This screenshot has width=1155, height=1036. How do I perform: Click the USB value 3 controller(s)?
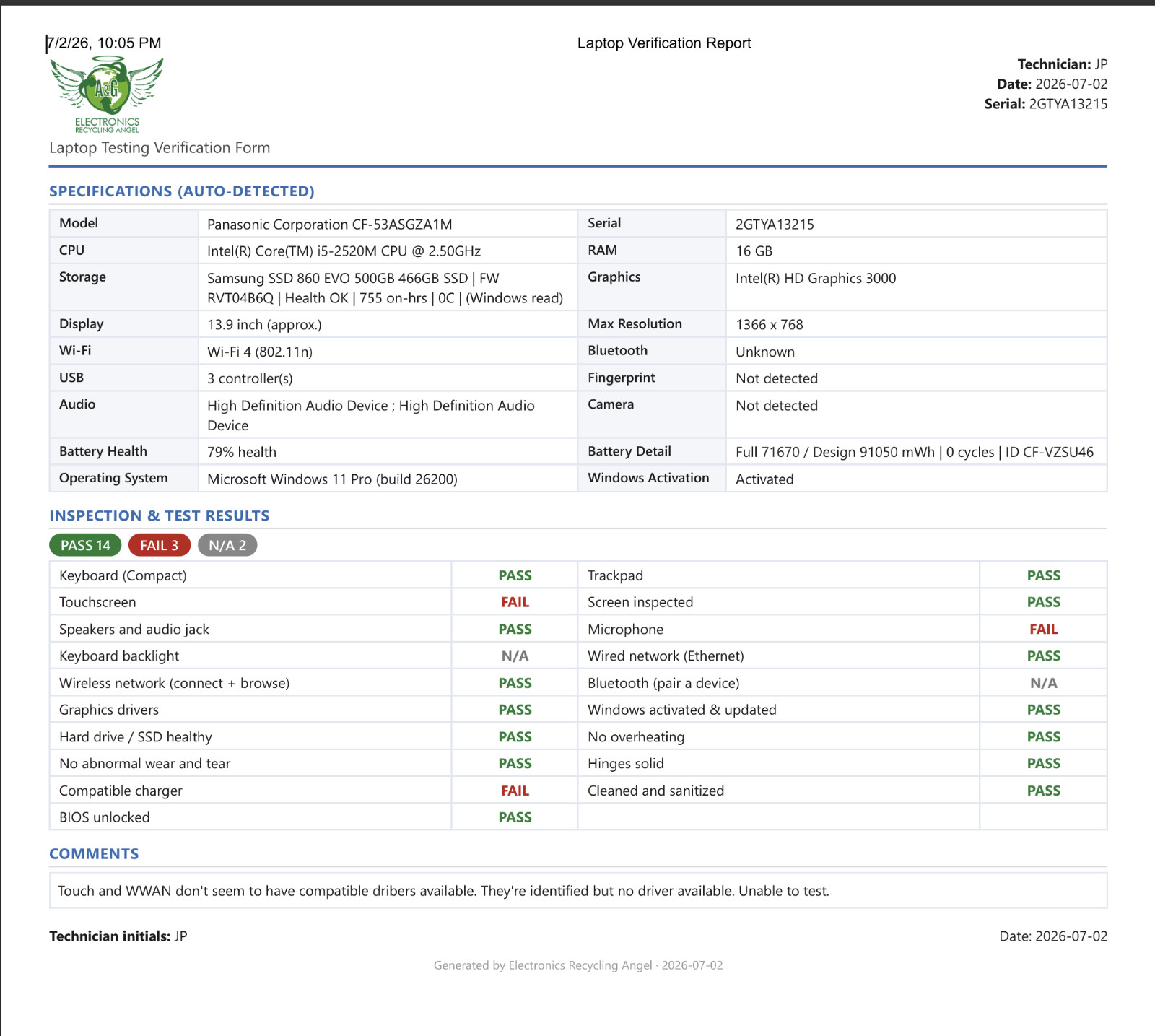click(250, 378)
